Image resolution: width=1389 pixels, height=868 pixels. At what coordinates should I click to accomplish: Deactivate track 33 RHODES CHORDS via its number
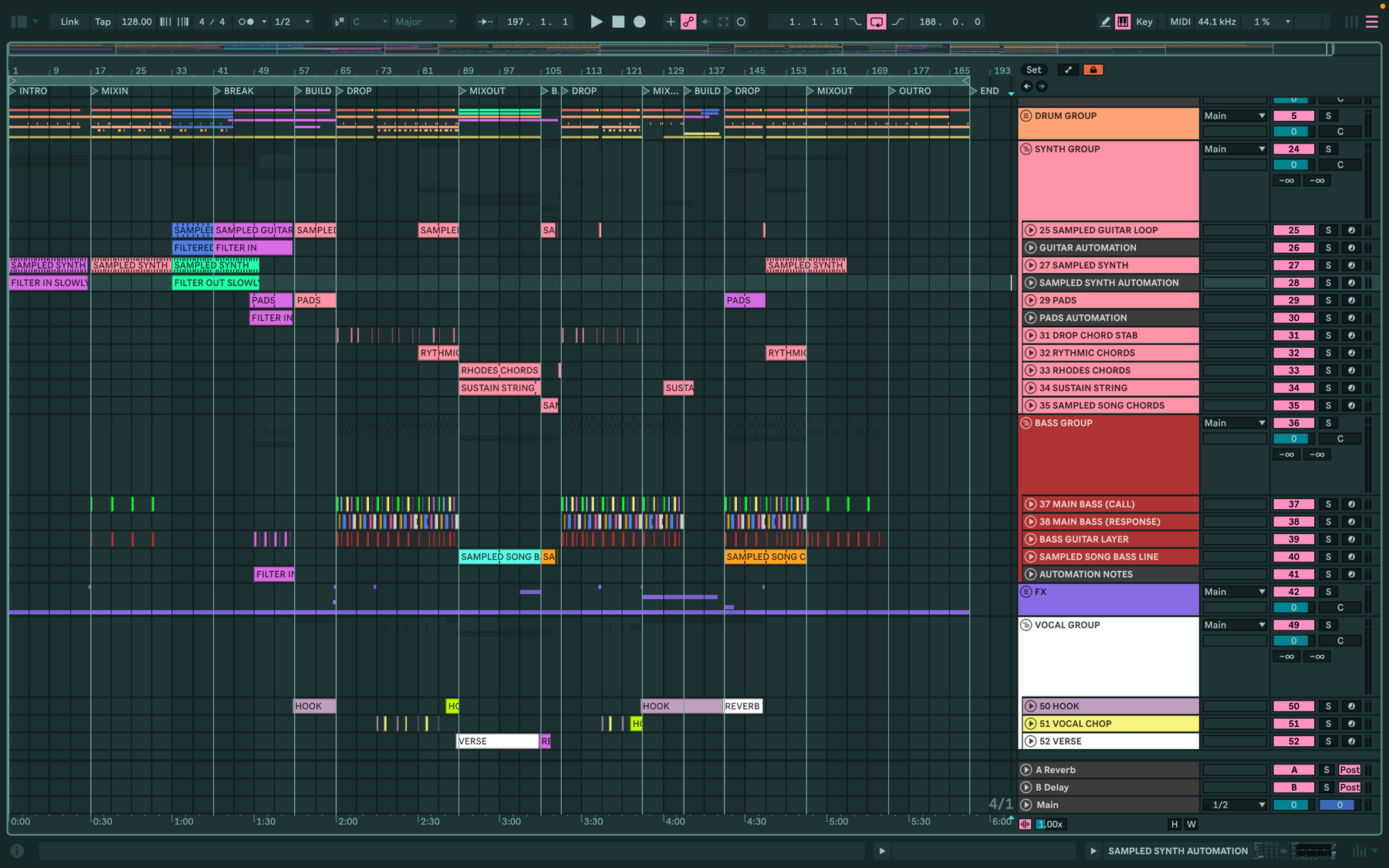(x=1293, y=370)
